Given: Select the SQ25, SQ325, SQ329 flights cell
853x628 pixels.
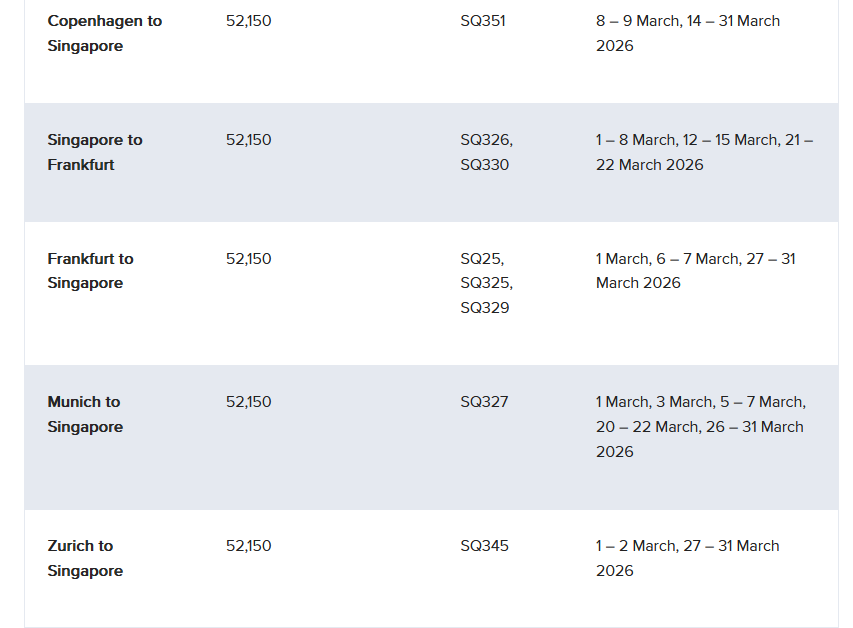Looking at the screenshot, I should [x=486, y=283].
